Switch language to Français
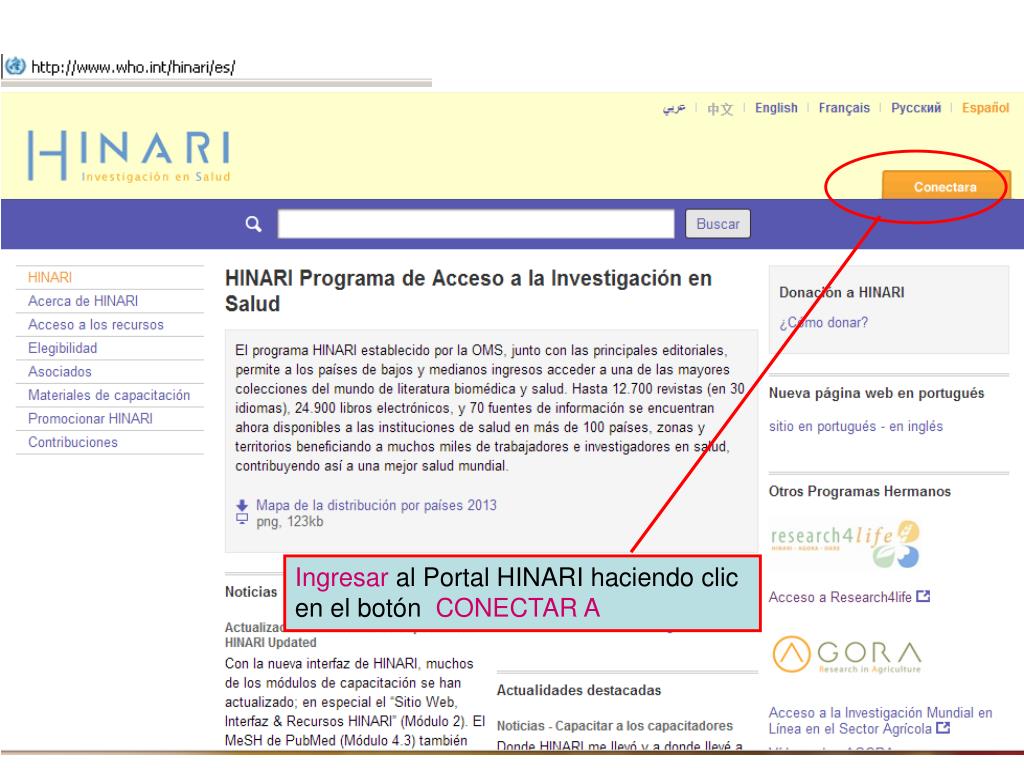 click(844, 108)
